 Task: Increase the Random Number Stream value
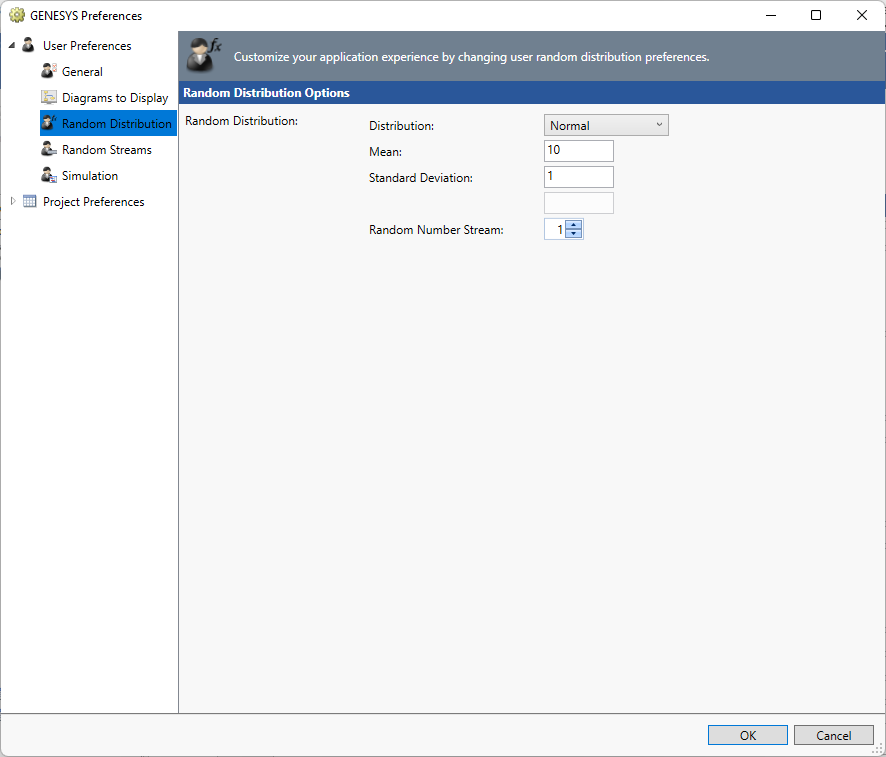574,225
